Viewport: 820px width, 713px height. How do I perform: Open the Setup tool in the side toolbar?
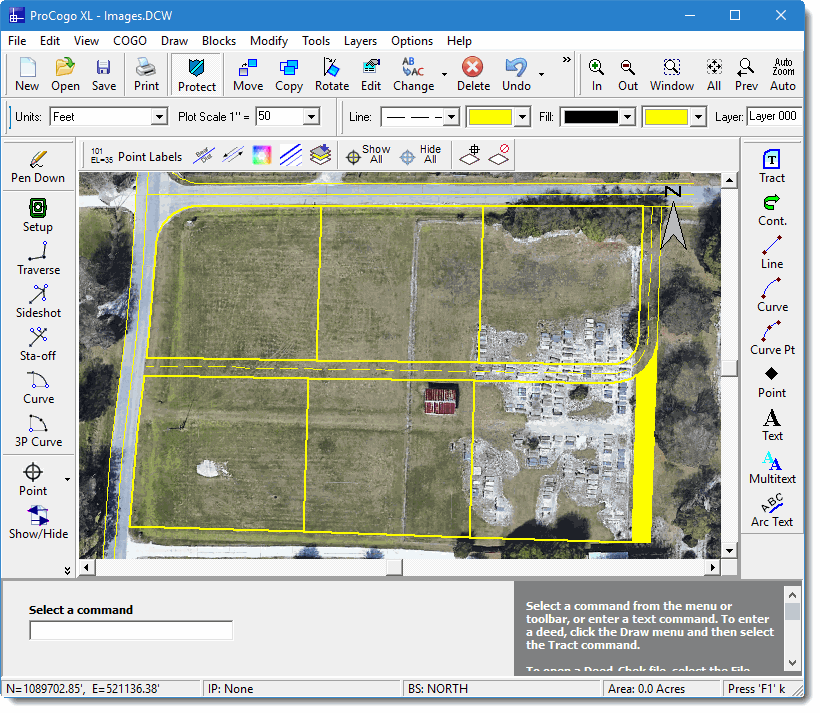click(x=38, y=215)
